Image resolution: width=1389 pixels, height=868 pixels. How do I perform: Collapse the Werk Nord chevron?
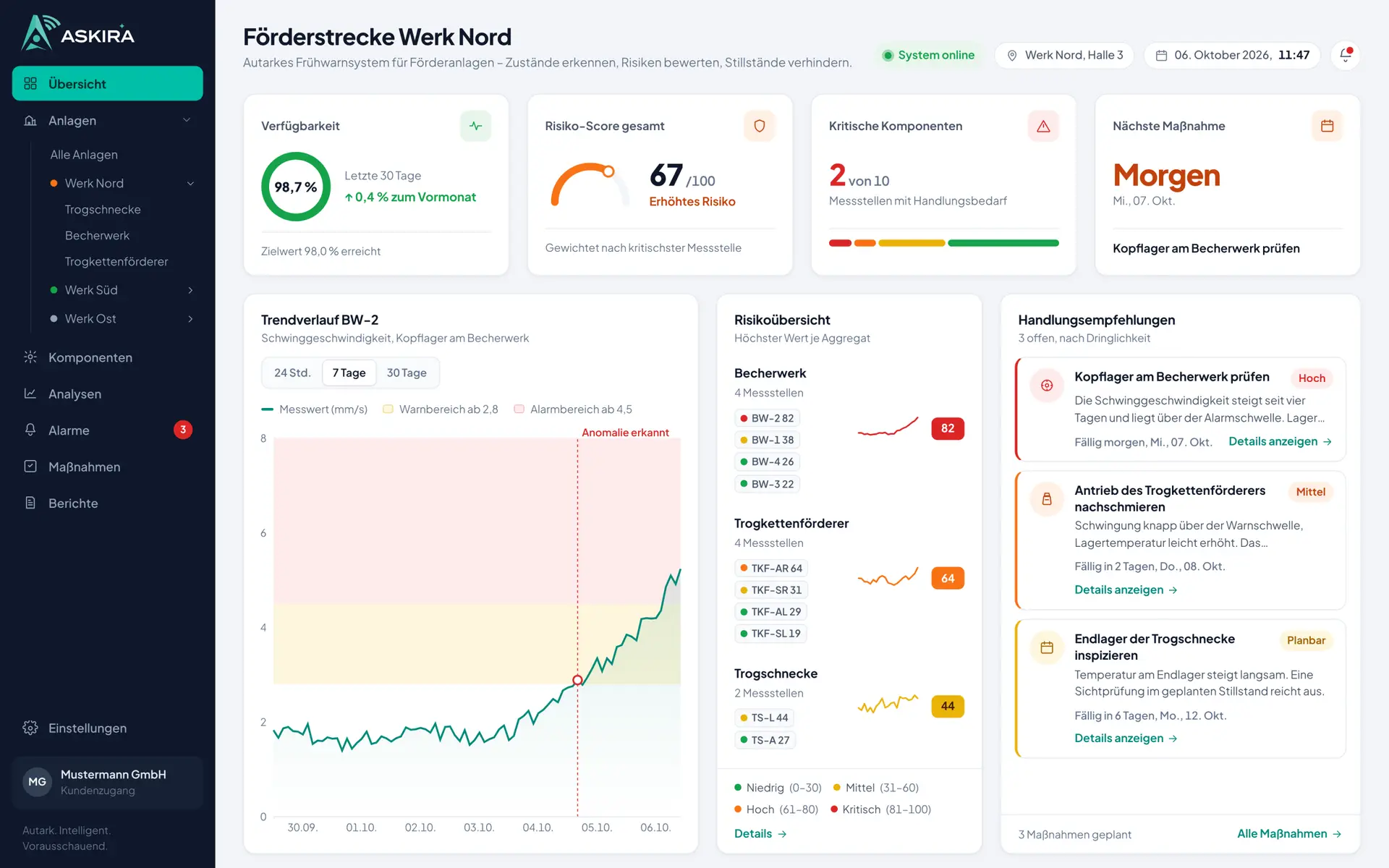tap(190, 183)
